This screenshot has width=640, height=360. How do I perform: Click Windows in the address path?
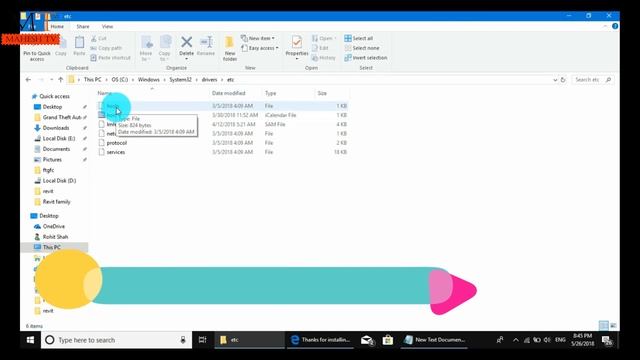click(x=149, y=80)
